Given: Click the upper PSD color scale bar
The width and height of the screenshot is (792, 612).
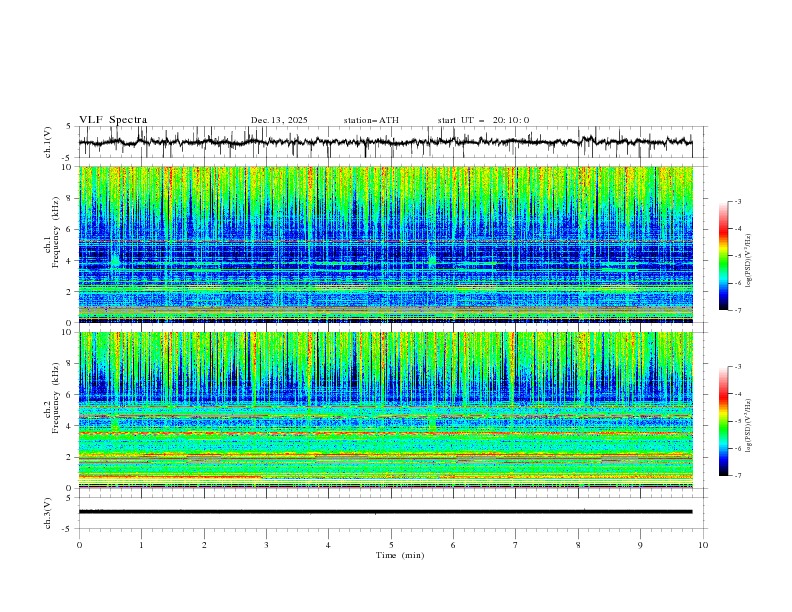Looking at the screenshot, I should 723,256.
